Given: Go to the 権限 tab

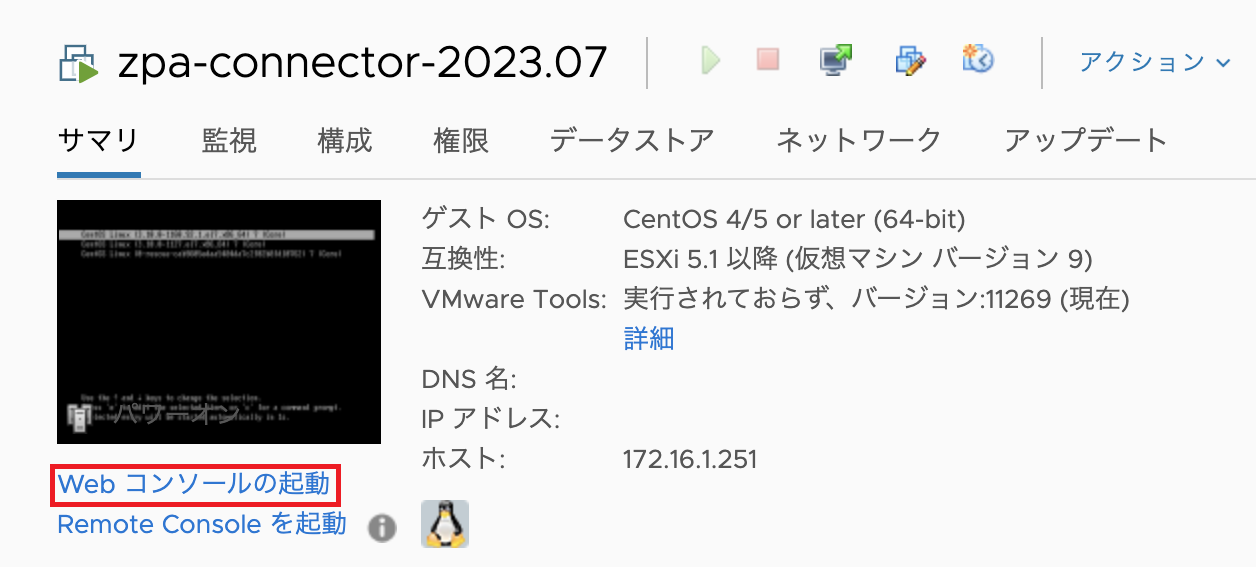Looking at the screenshot, I should coord(461,141).
